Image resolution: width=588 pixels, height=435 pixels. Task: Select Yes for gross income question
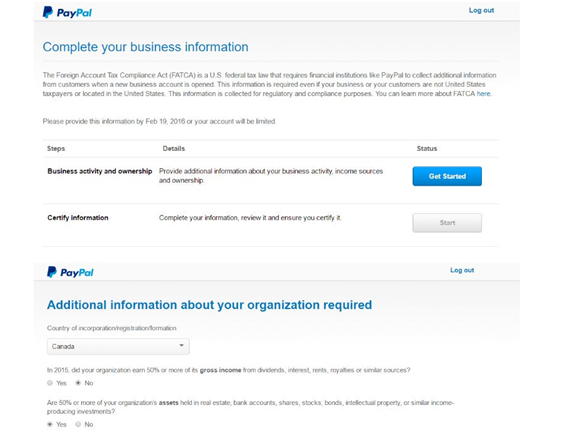pyautogui.click(x=50, y=383)
